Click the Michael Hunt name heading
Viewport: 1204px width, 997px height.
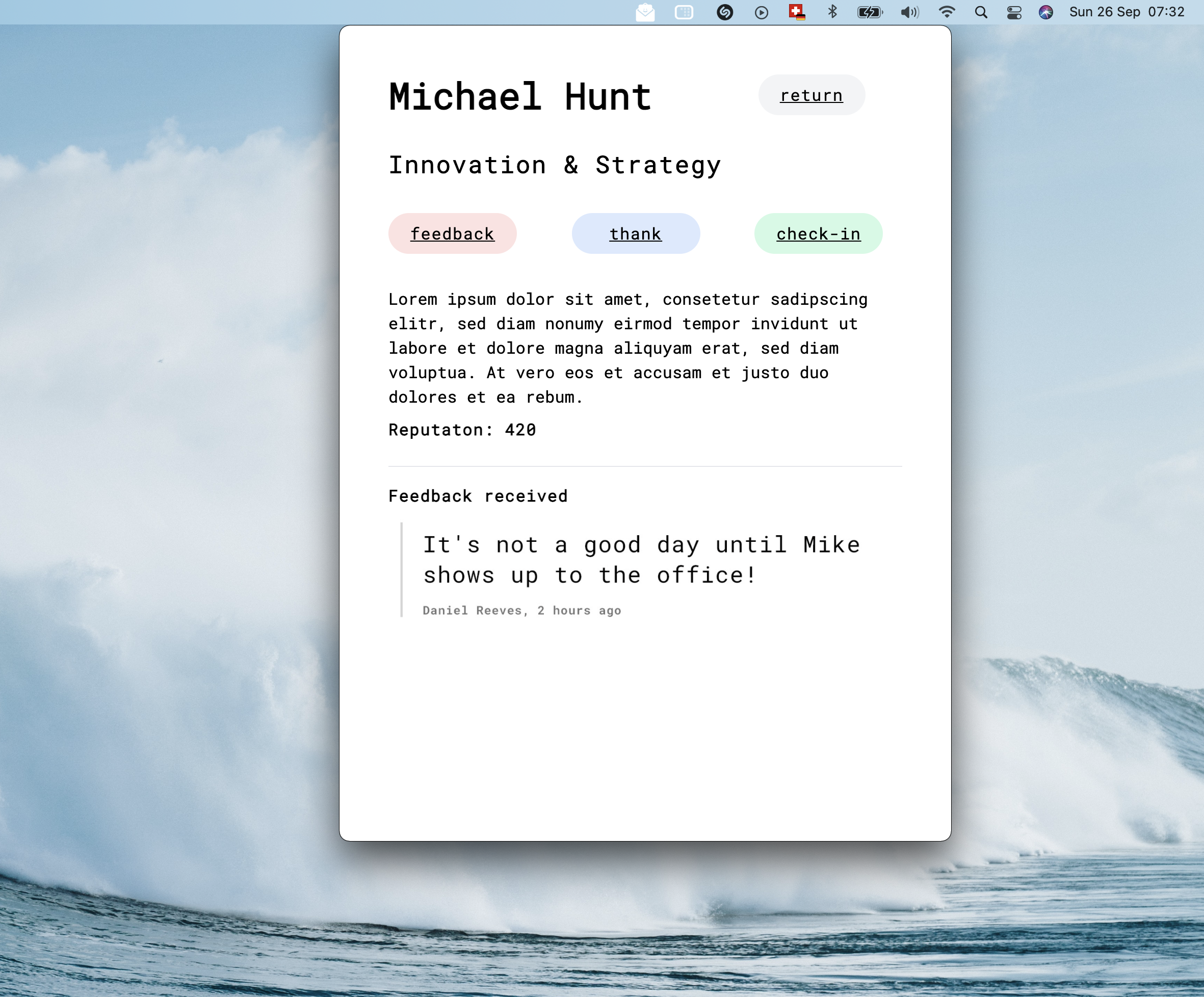pyautogui.click(x=520, y=96)
